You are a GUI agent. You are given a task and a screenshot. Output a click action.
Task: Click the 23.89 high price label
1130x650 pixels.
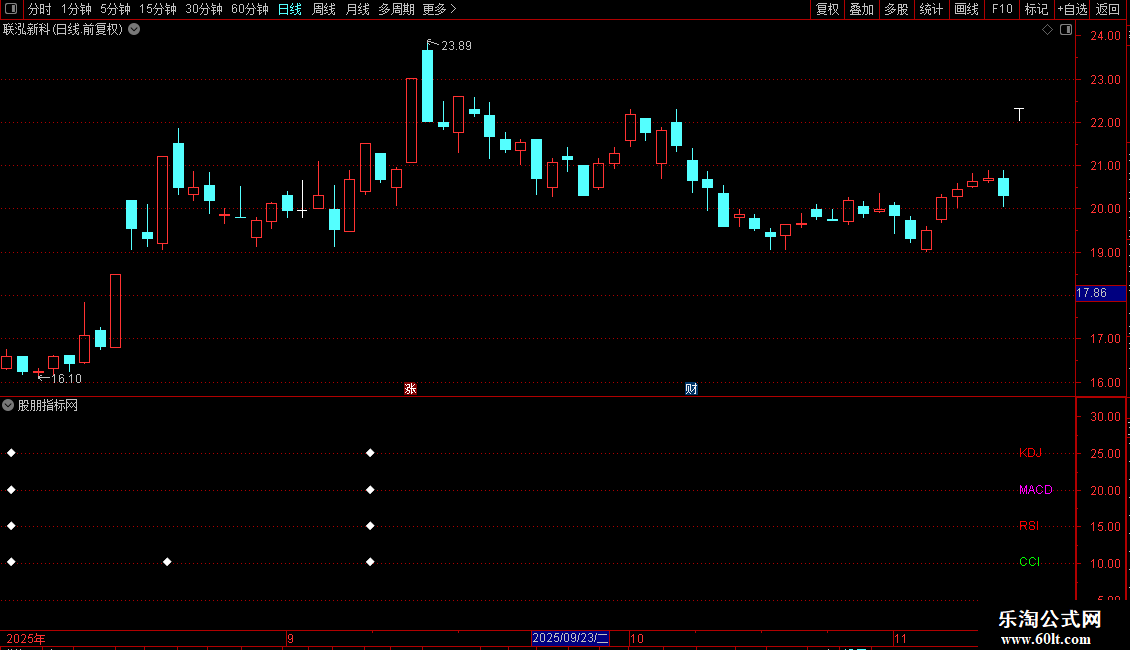(x=456, y=45)
